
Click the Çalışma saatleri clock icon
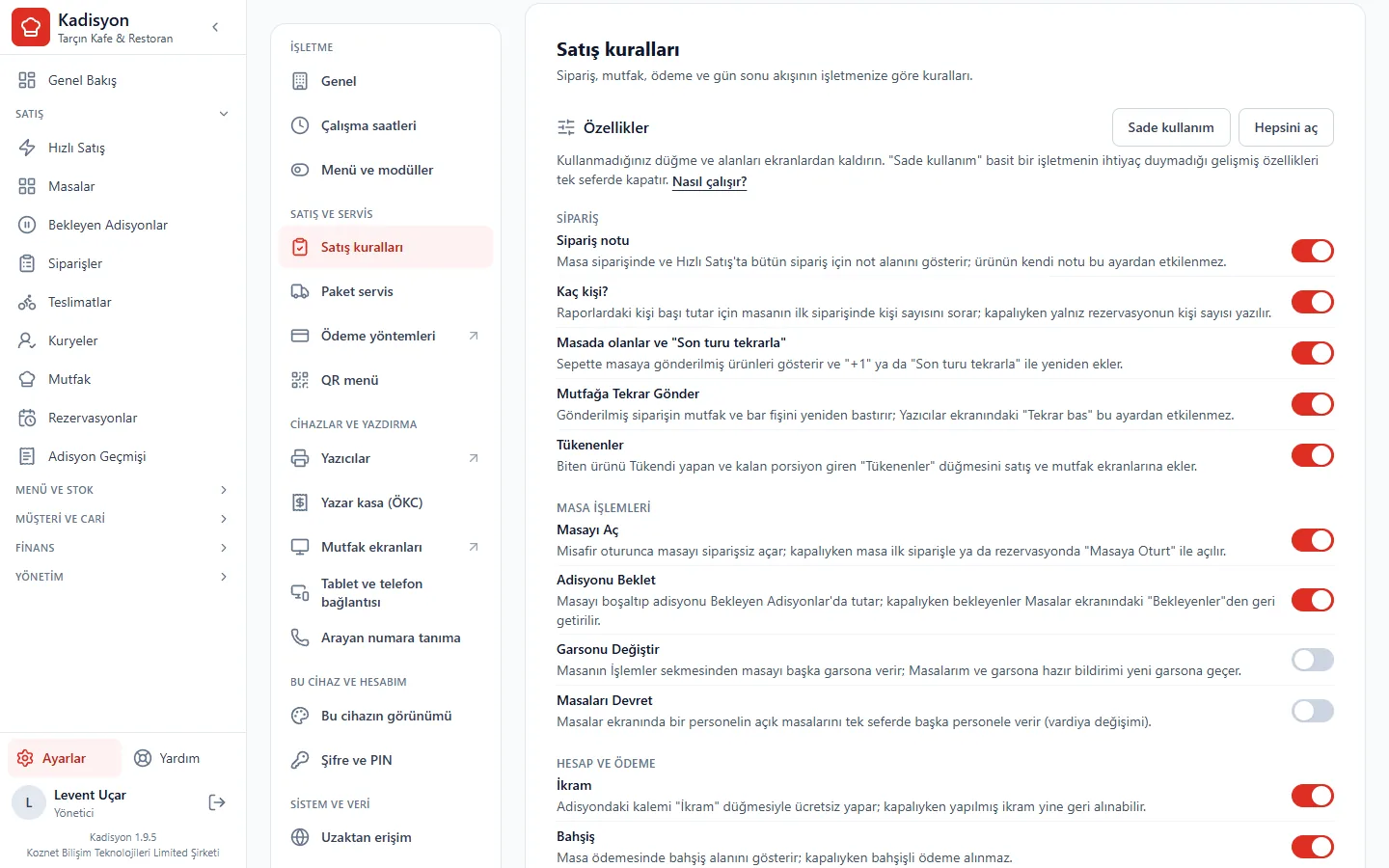300,125
